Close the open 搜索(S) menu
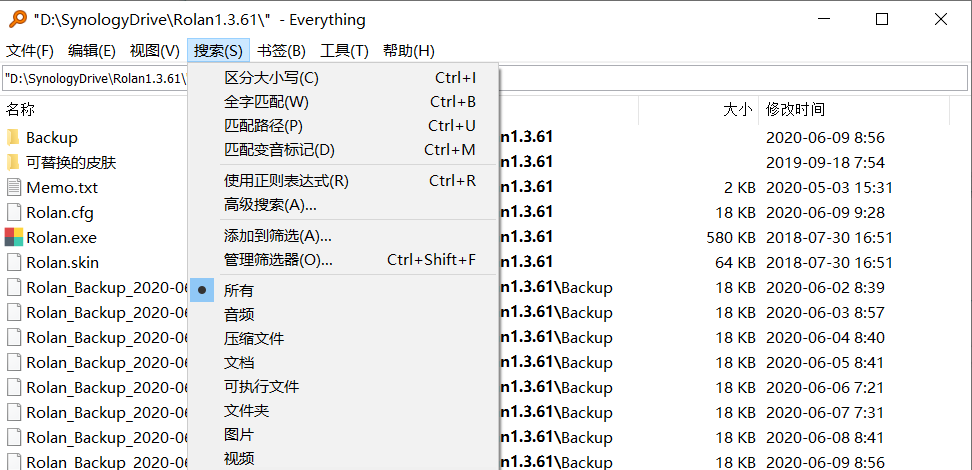The image size is (972, 470). [x=218, y=51]
